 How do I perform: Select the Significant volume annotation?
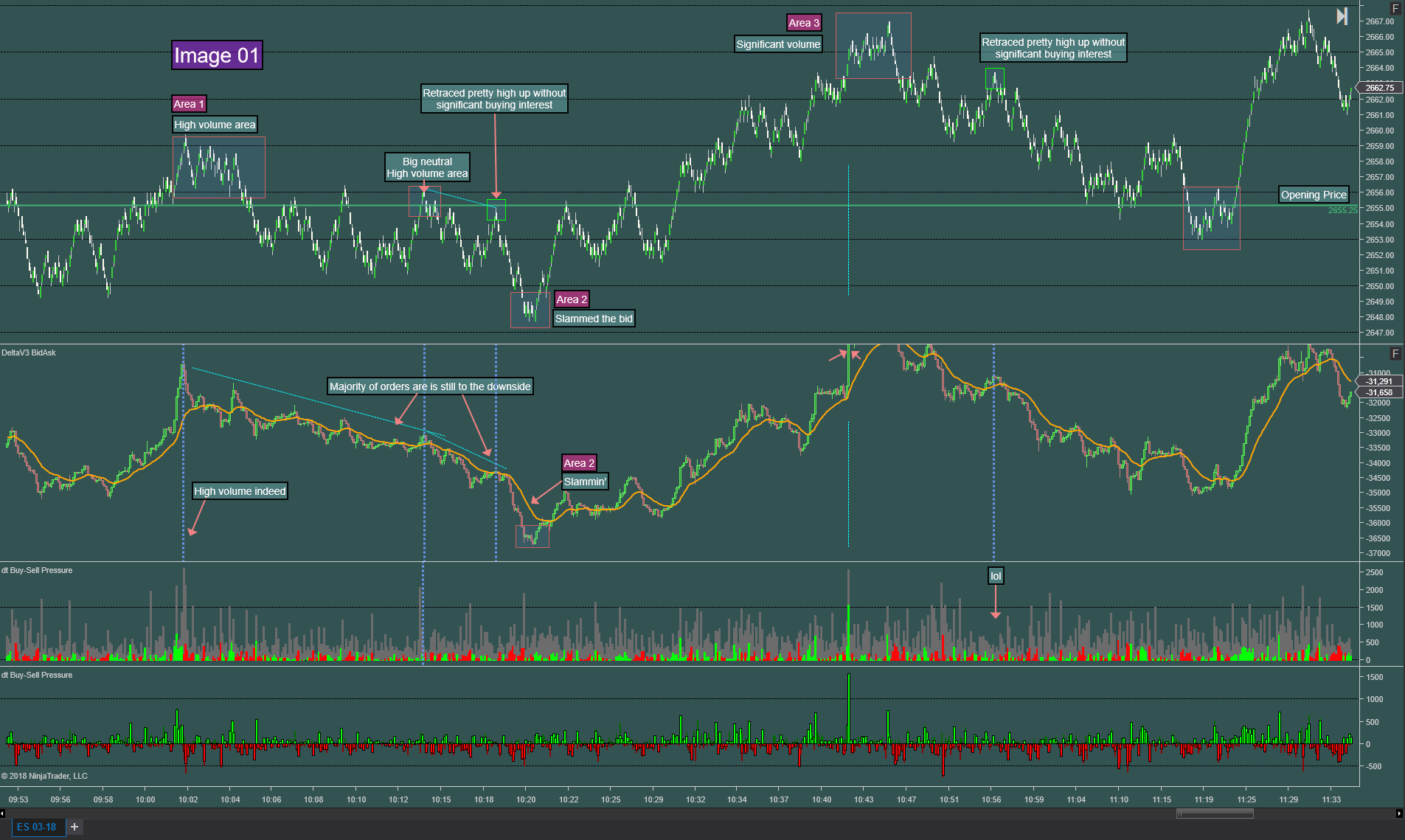pyautogui.click(x=778, y=44)
